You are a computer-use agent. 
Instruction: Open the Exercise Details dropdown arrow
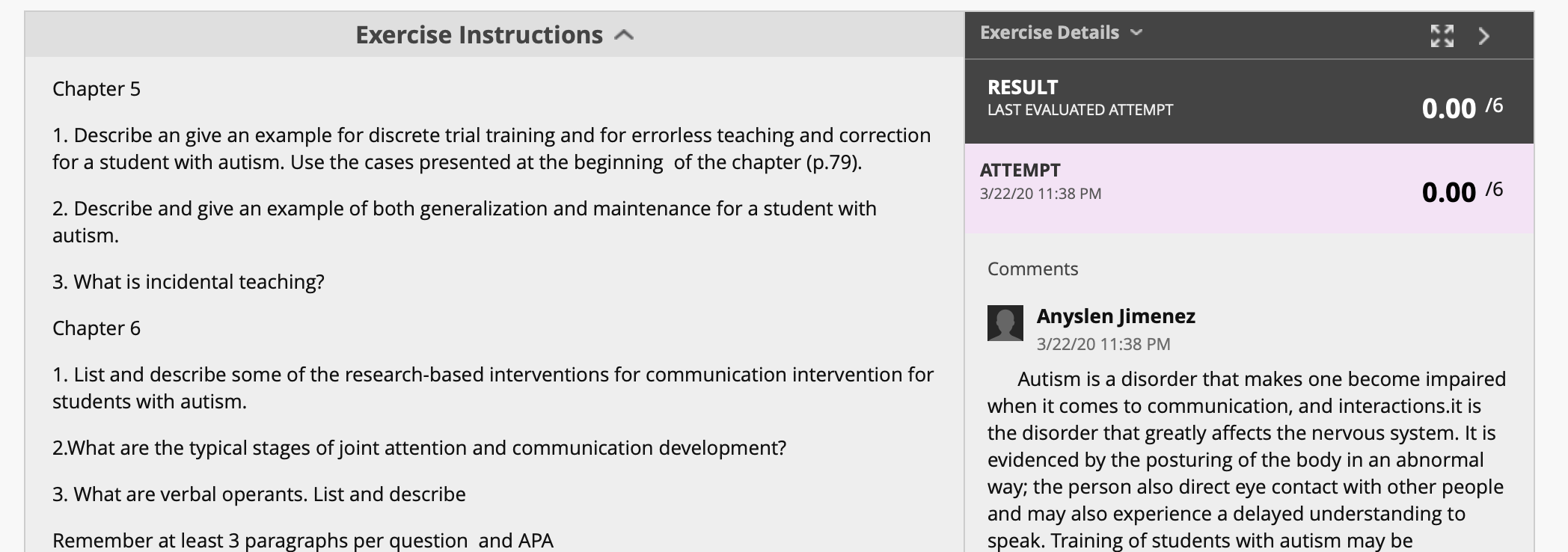point(1136,33)
